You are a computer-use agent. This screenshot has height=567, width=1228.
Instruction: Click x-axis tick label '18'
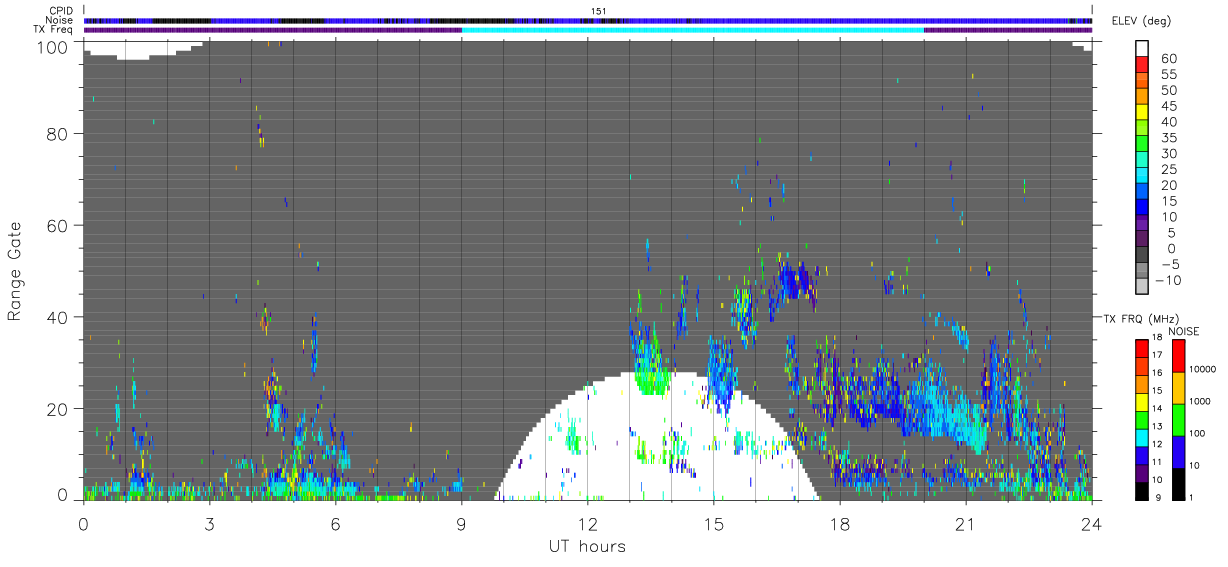[x=839, y=524]
